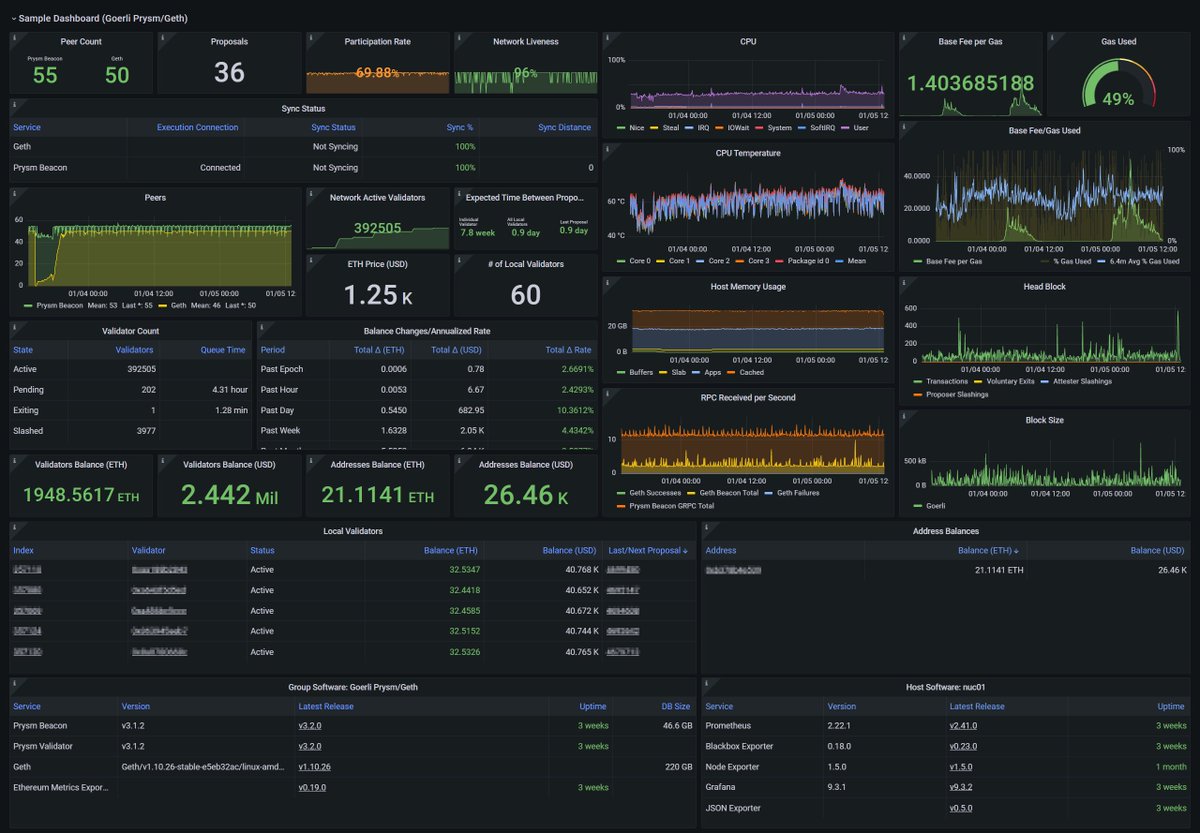1200x833 pixels.
Task: Click the Validators column header in Validator Count
Action: 134,350
